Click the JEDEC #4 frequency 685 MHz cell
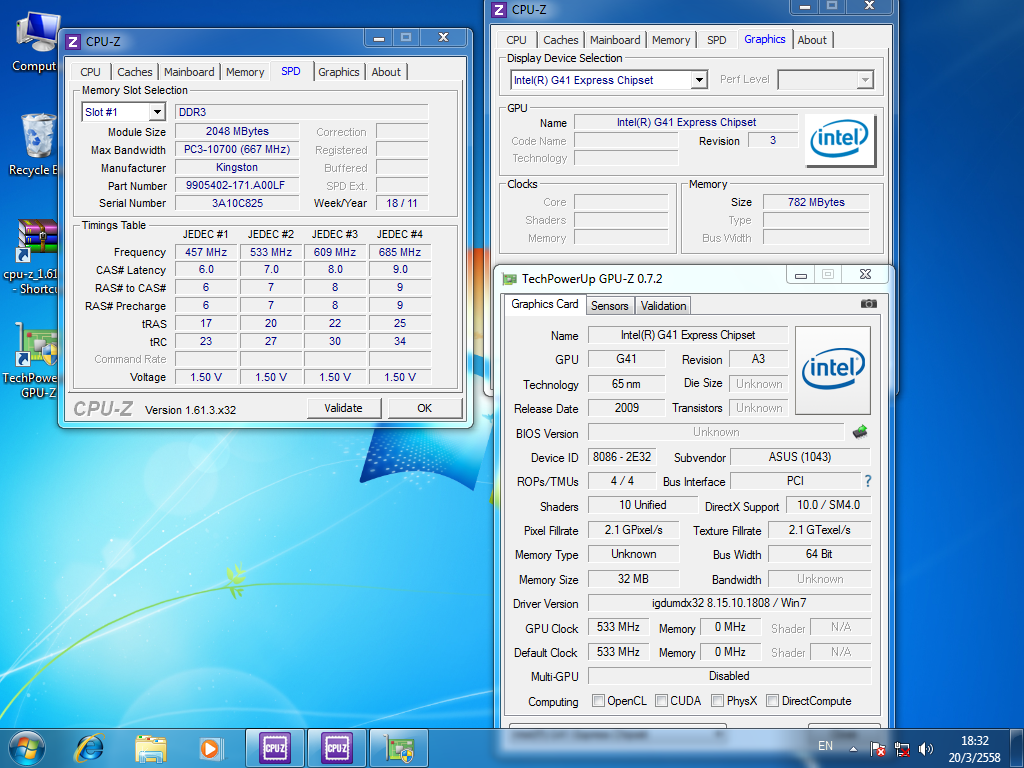This screenshot has width=1024, height=768. click(x=400, y=252)
